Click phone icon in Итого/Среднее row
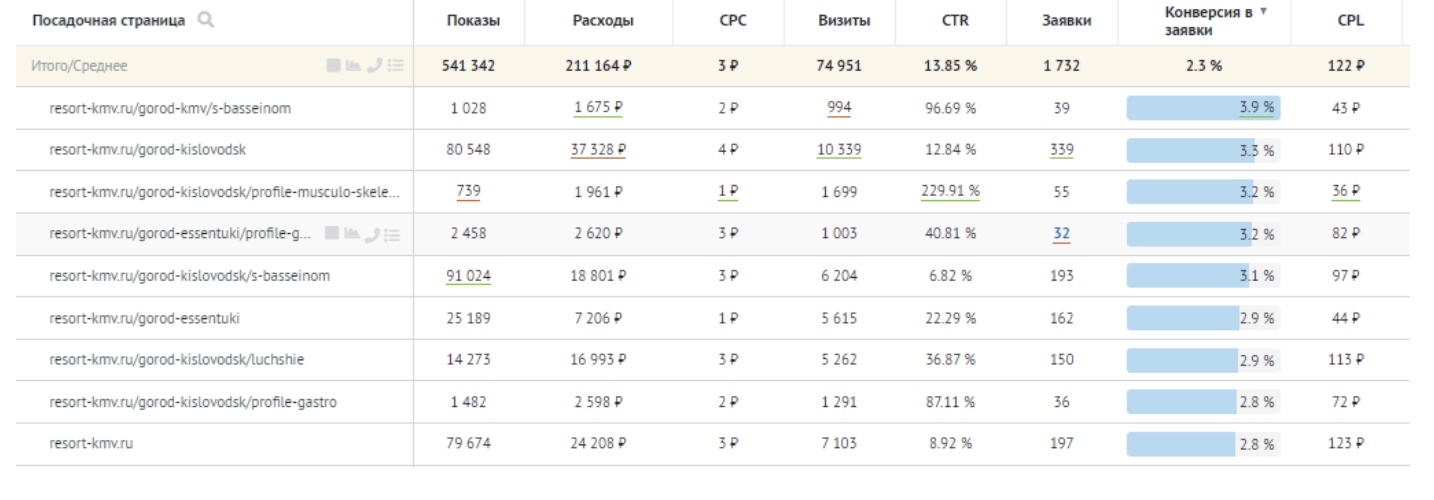The height and width of the screenshot is (500, 1434). (x=374, y=66)
